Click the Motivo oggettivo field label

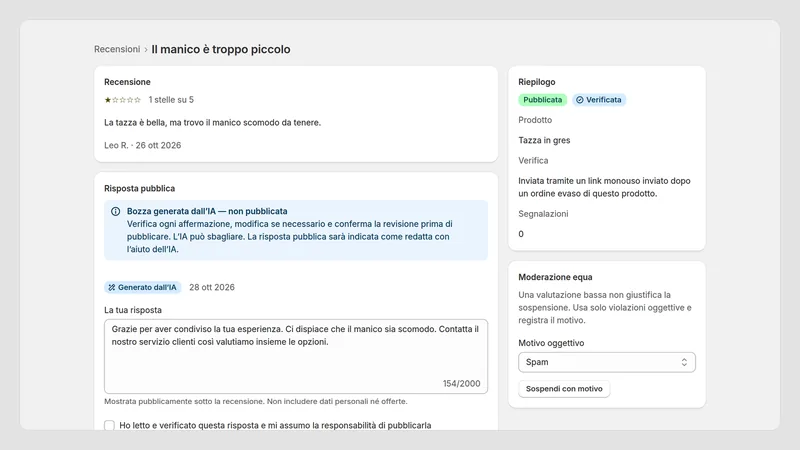tap(551, 343)
